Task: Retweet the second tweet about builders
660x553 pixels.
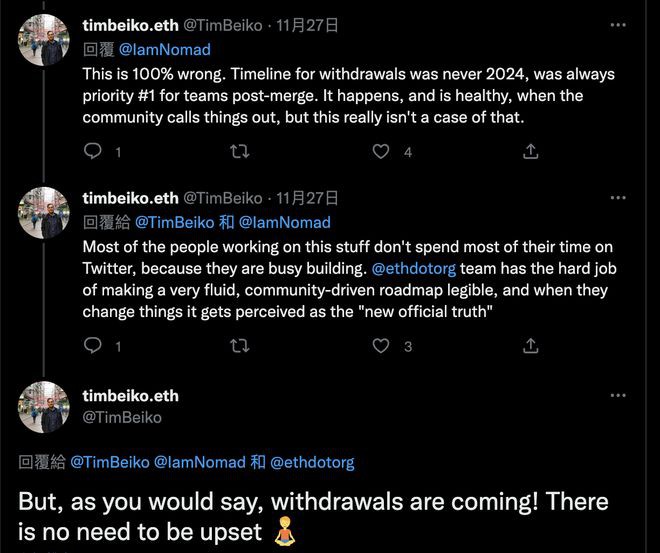Action: click(x=240, y=346)
